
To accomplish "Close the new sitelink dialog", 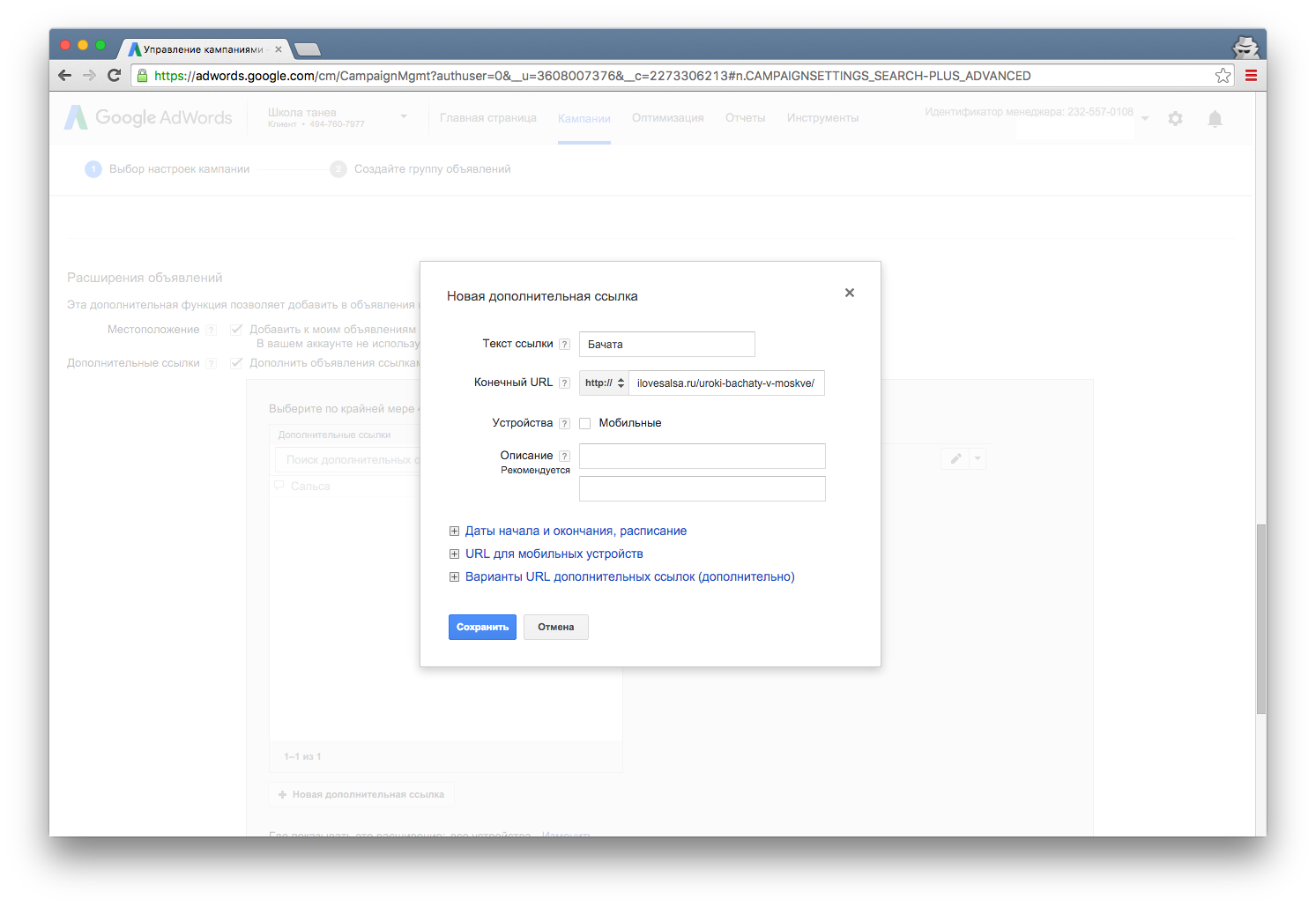I will point(850,293).
